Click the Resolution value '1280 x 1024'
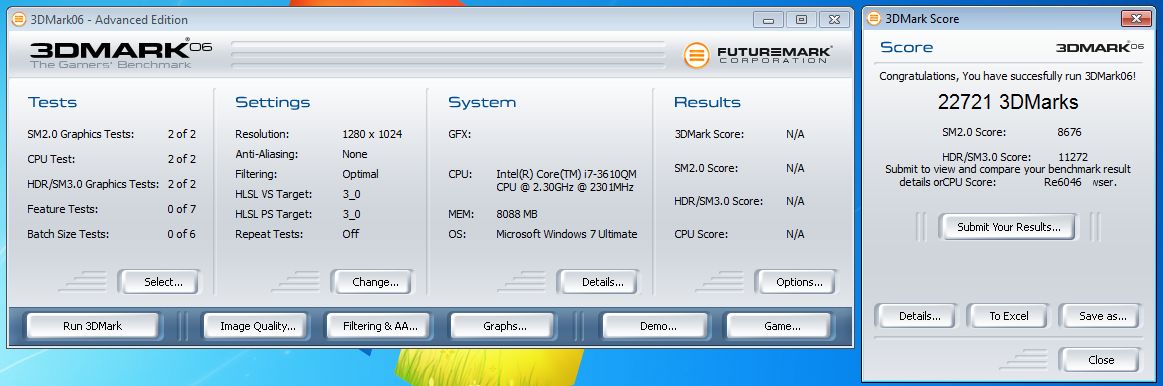This screenshot has height=386, width=1163. coord(372,134)
